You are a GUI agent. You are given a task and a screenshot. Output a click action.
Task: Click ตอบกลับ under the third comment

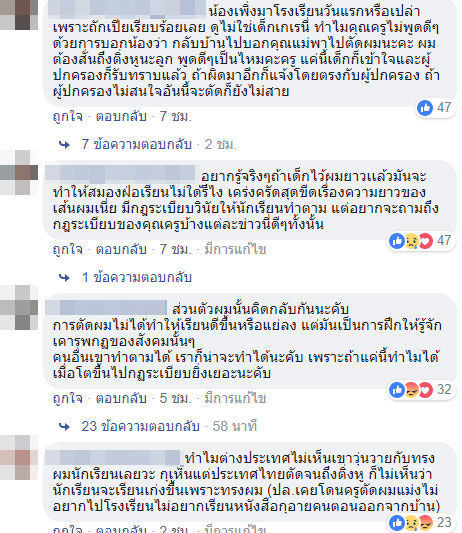coord(121,398)
